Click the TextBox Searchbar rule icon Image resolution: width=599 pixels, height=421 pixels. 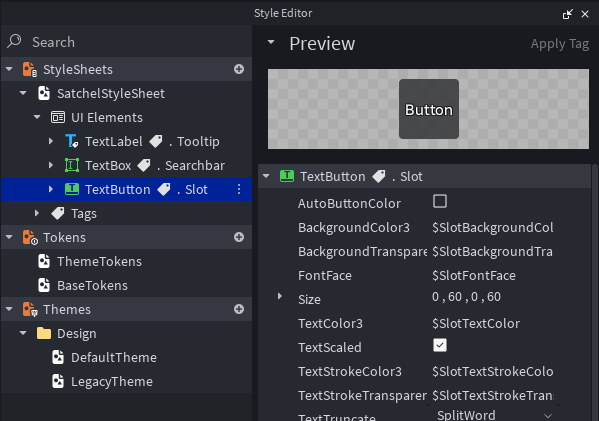[72, 165]
